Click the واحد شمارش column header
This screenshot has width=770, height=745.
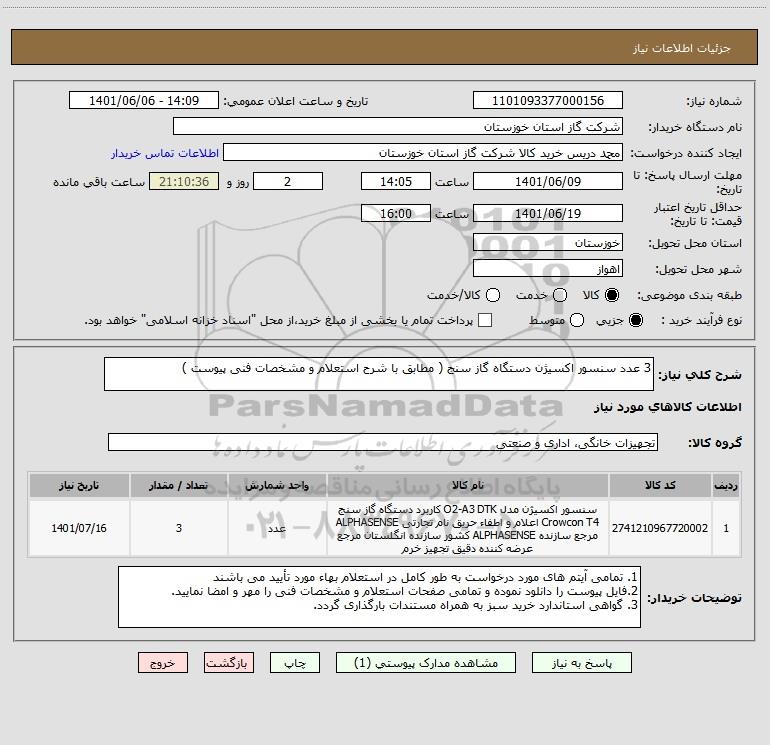(x=277, y=485)
